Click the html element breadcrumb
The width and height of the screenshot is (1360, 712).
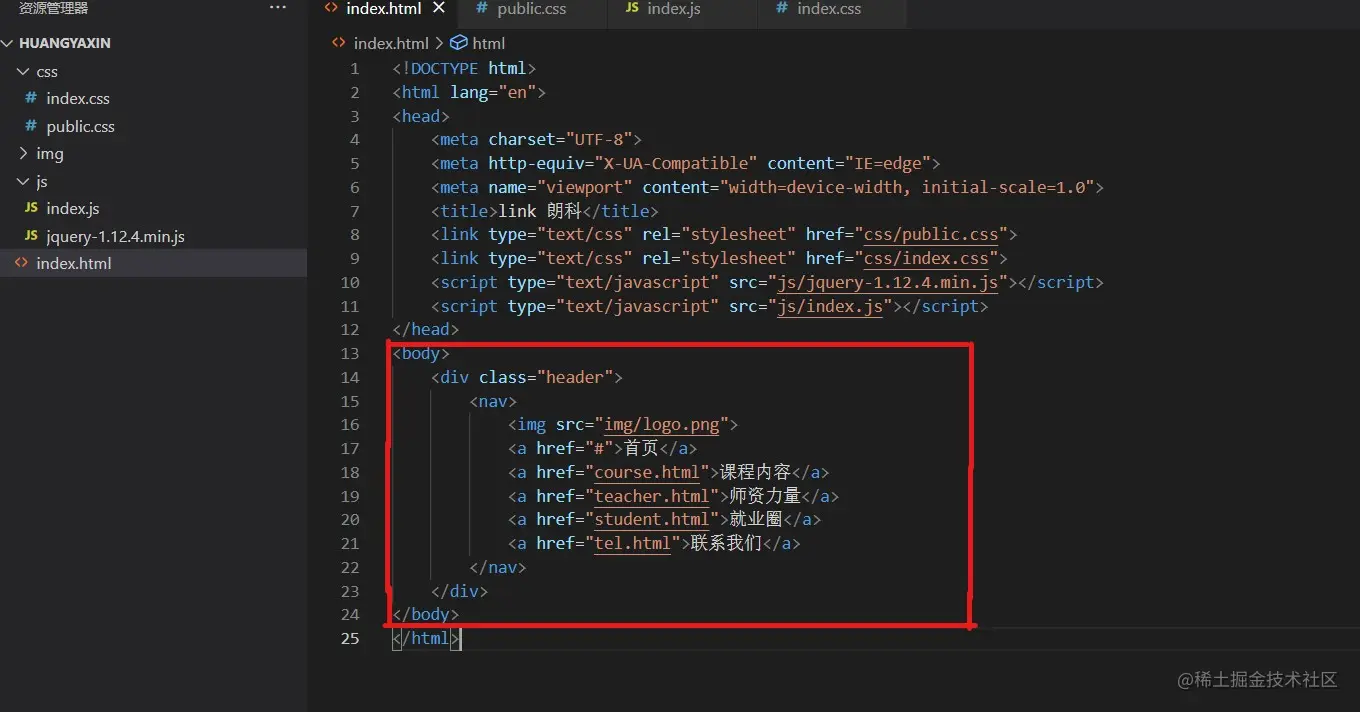tap(489, 43)
